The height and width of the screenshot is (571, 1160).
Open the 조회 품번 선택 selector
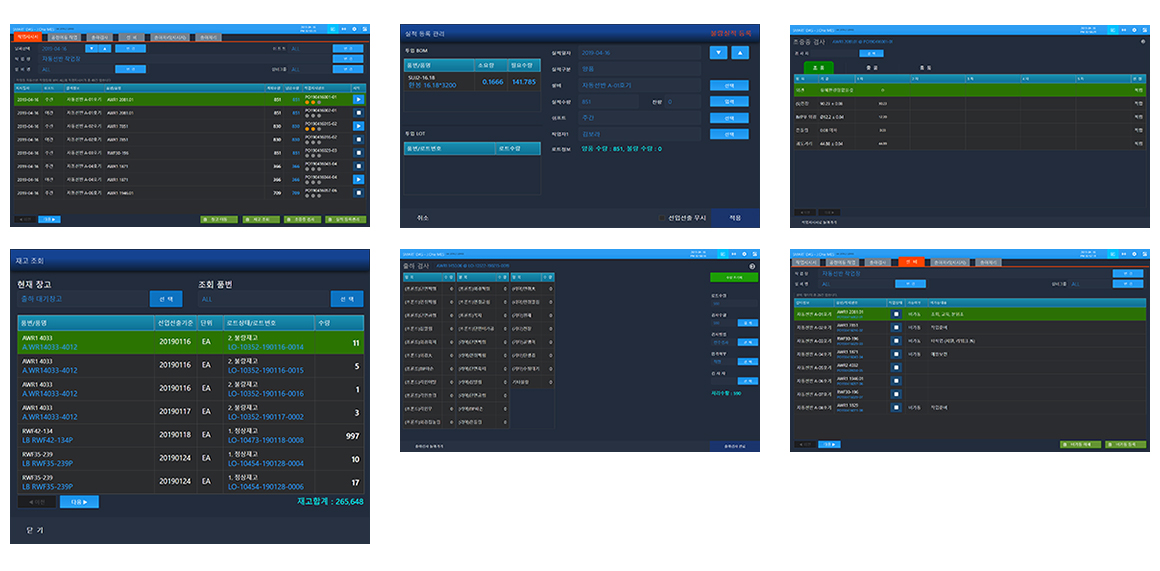pos(347,299)
